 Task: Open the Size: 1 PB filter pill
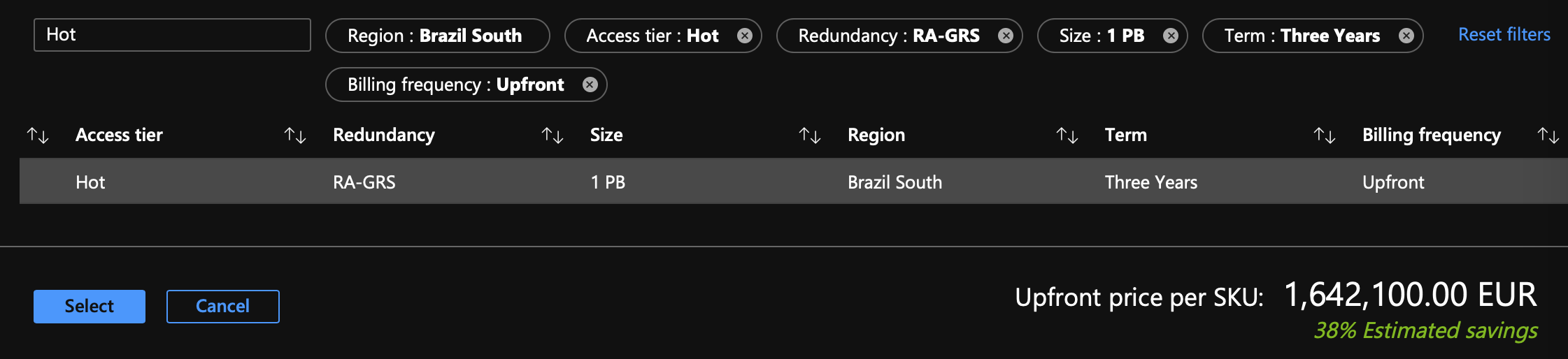pyautogui.click(x=1102, y=36)
